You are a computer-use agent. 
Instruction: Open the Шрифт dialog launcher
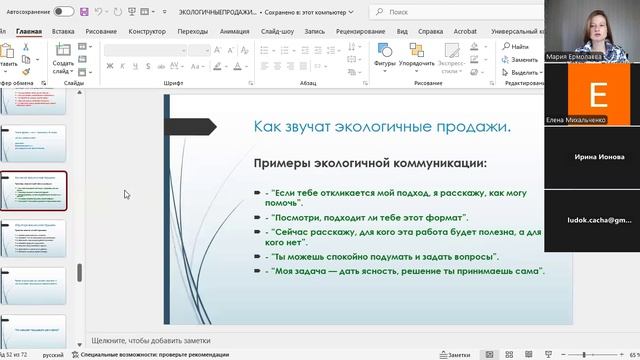[251, 83]
